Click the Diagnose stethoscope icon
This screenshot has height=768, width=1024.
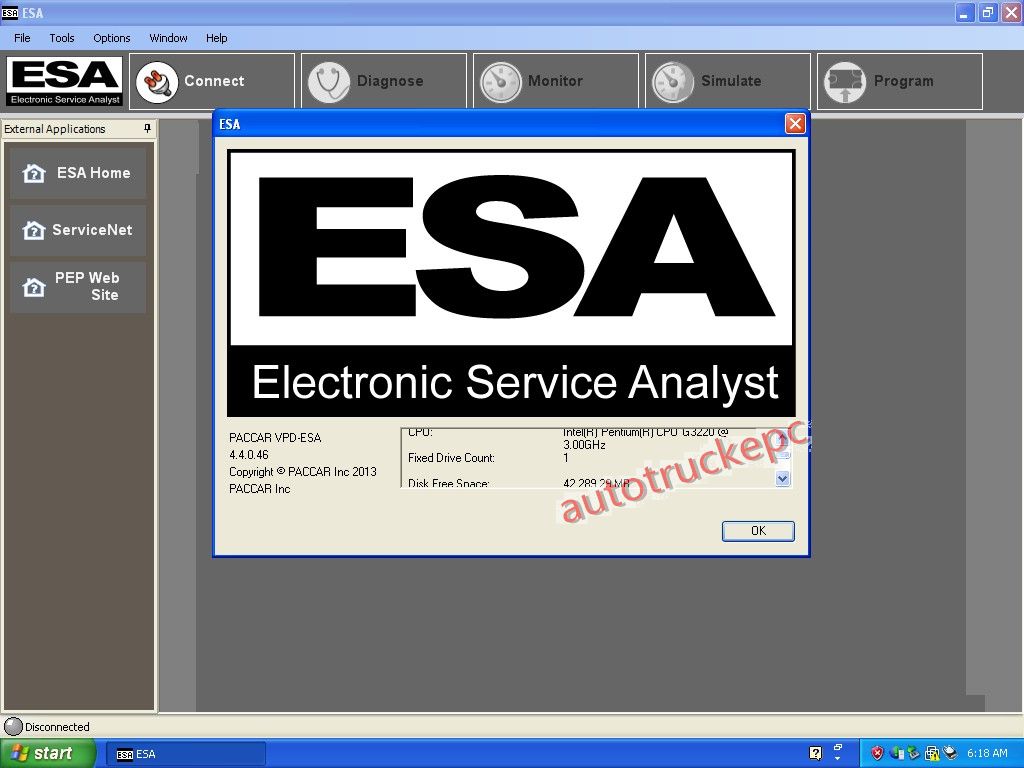pos(328,82)
